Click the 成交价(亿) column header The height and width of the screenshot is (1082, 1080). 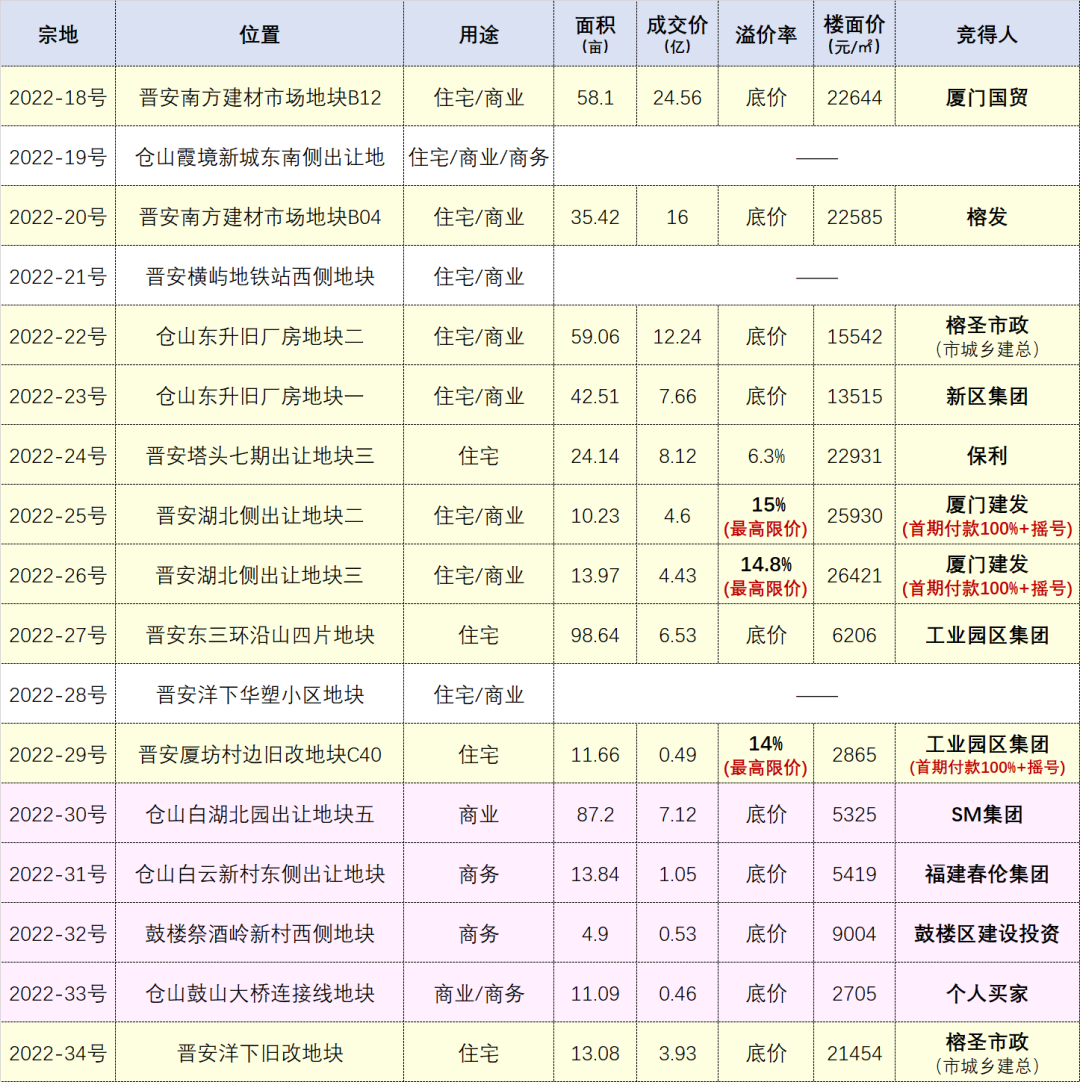click(677, 34)
